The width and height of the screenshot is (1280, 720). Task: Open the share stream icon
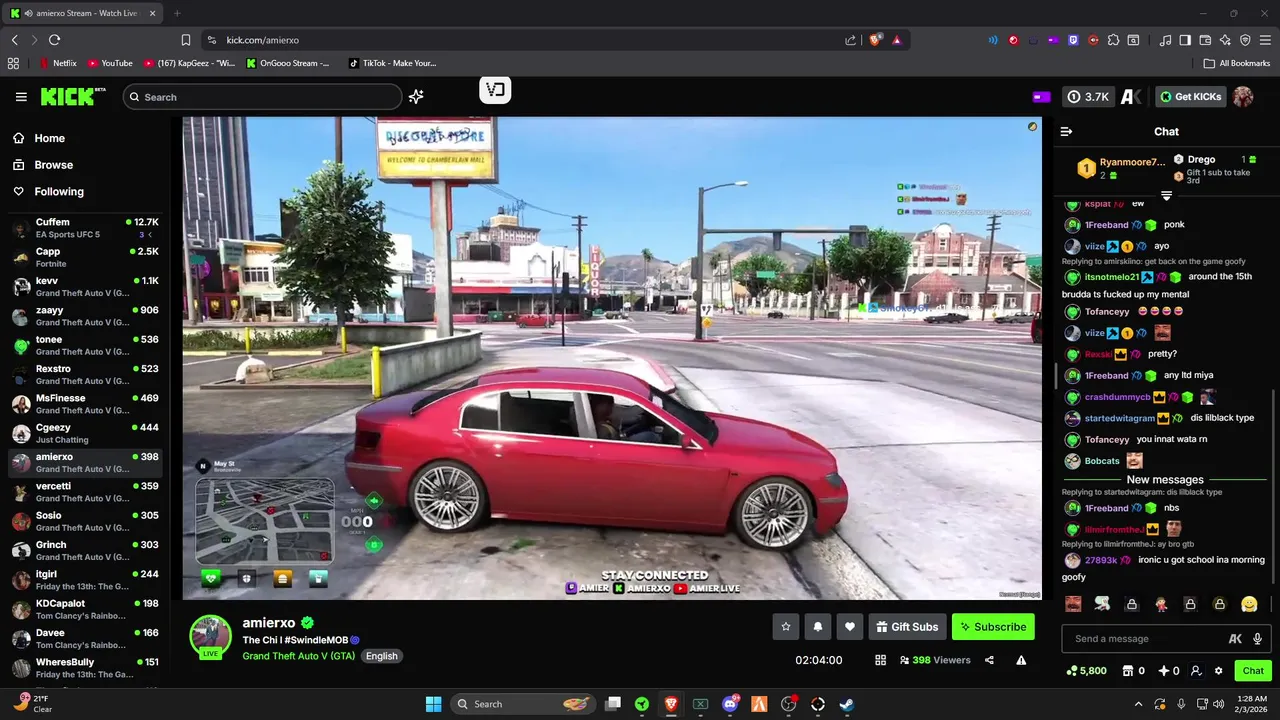click(x=989, y=660)
